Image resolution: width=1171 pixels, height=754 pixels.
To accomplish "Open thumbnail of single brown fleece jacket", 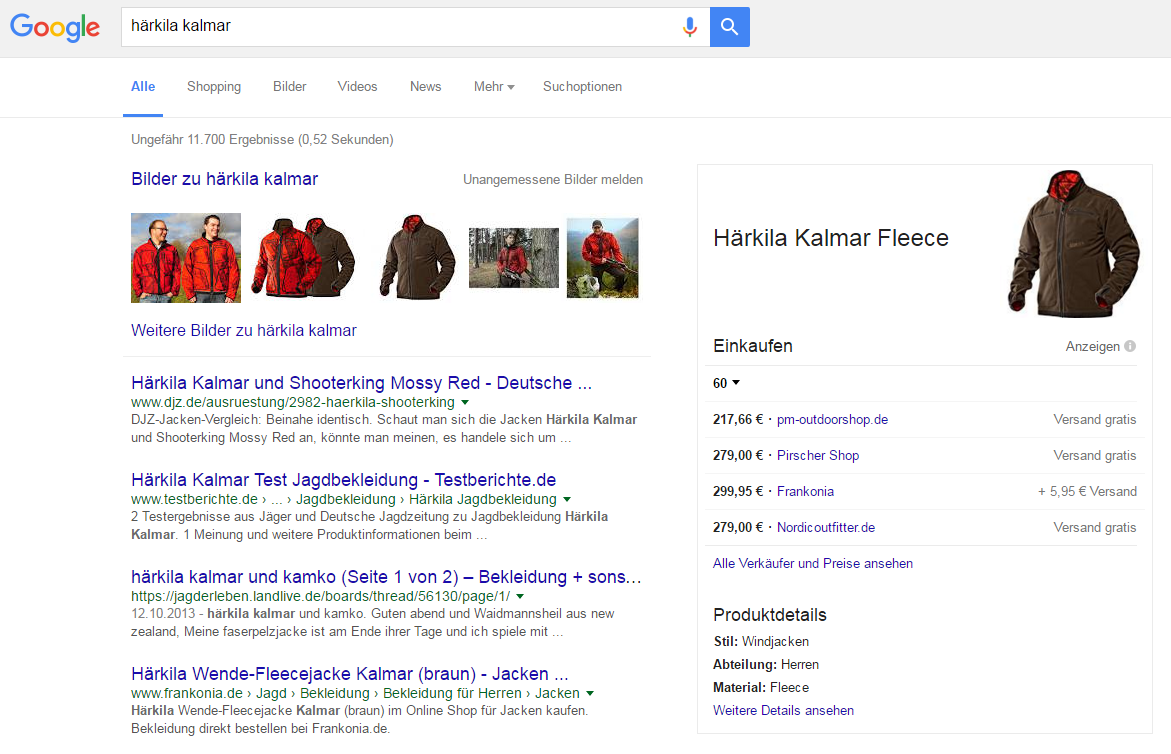I will 417,258.
